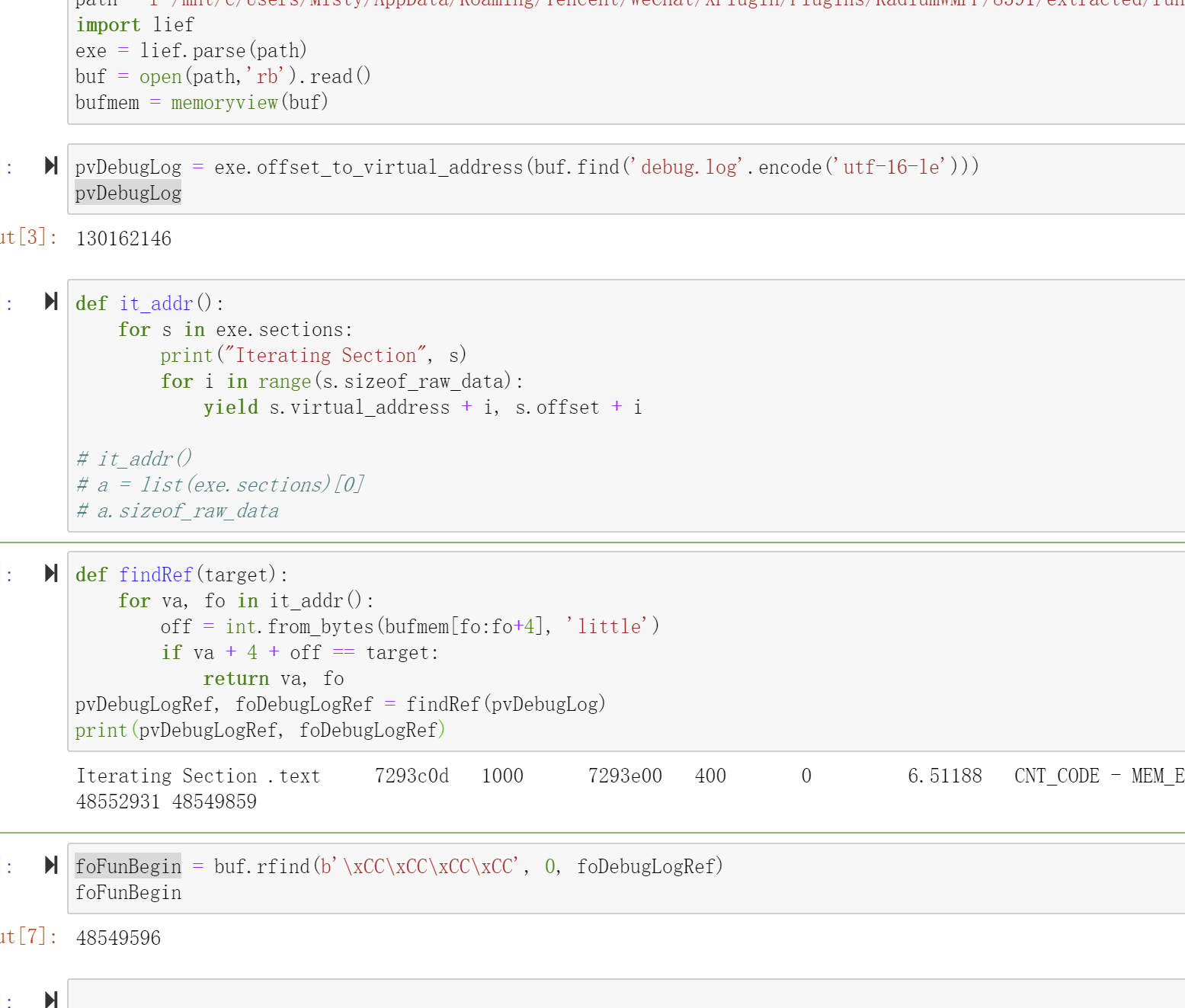This screenshot has height=1008, width=1185.
Task: Run the pvDebugLog cell
Action: click(51, 166)
